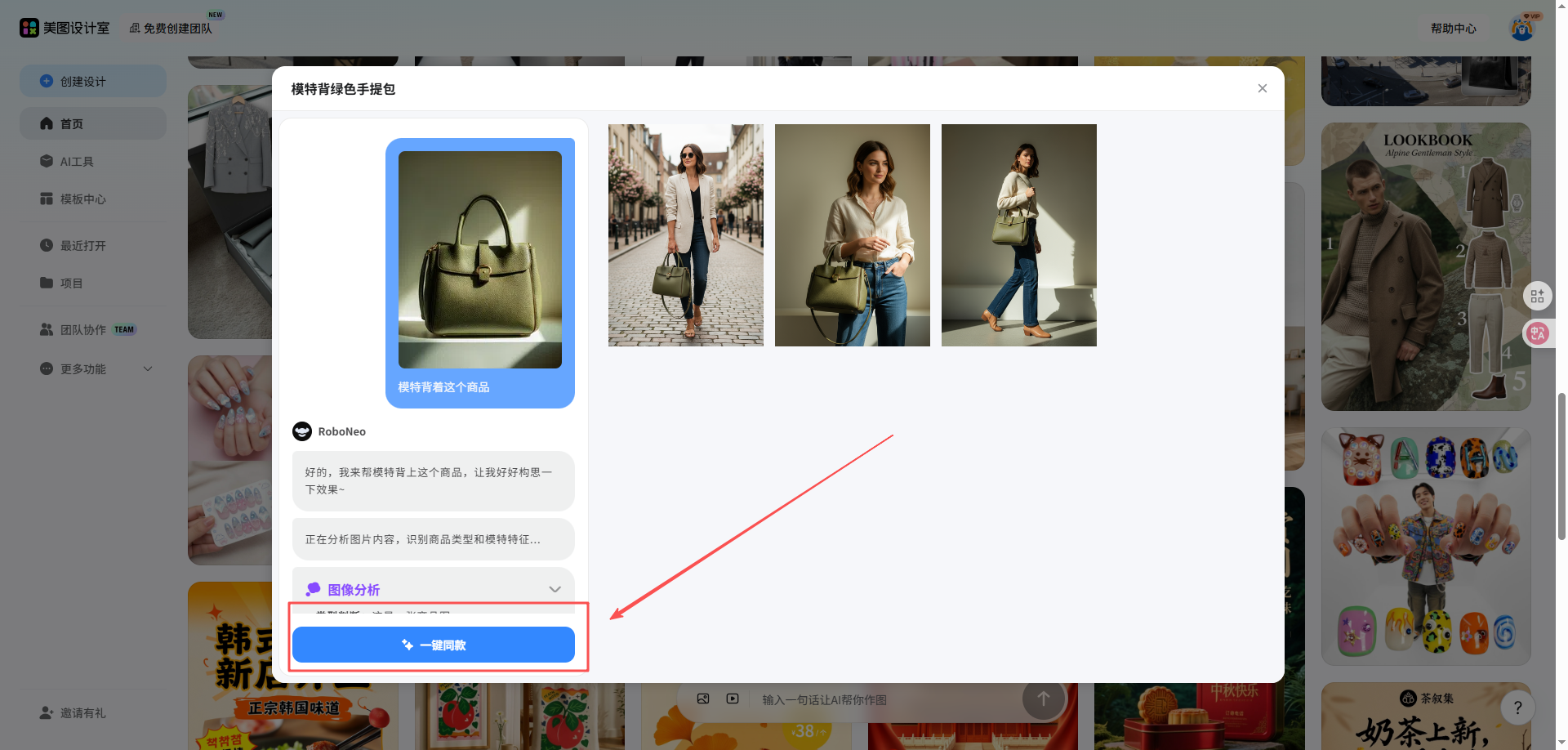This screenshot has width=1568, height=750.
Task: Open street-walking model result image
Action: pyautogui.click(x=686, y=235)
